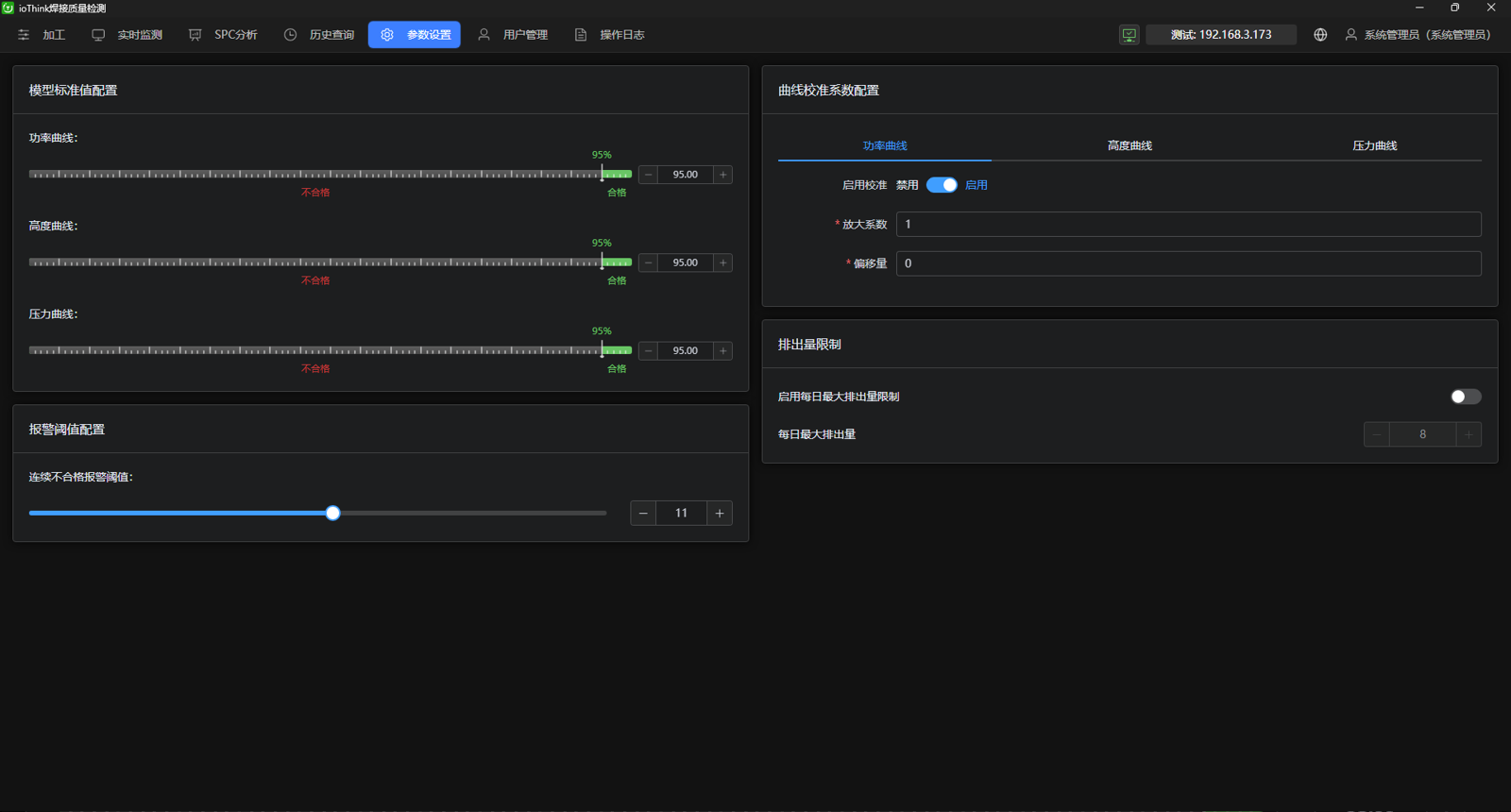Increase the 连续不合格报警阈值 with the plus button
This screenshot has height=812, width=1511.
(x=720, y=513)
